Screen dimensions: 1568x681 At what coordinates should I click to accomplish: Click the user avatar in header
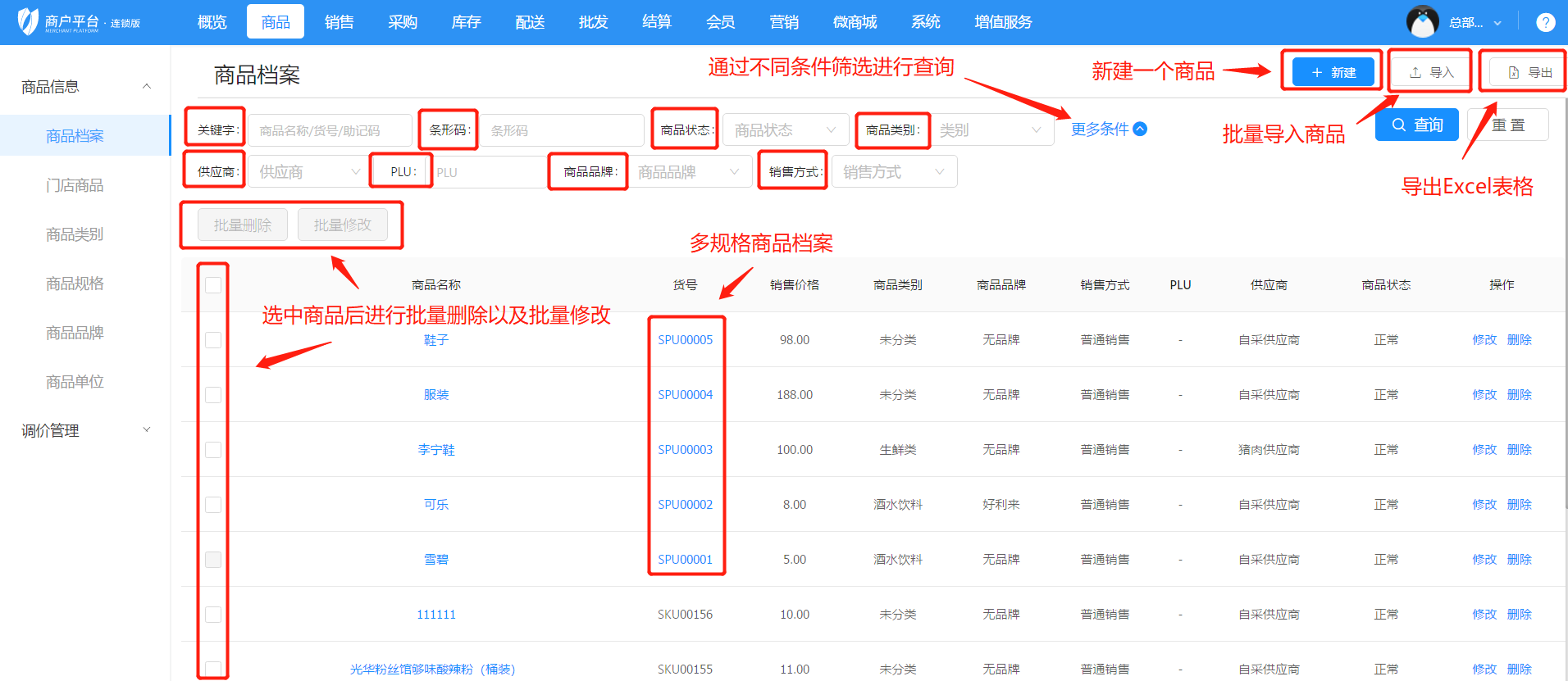click(x=1422, y=22)
